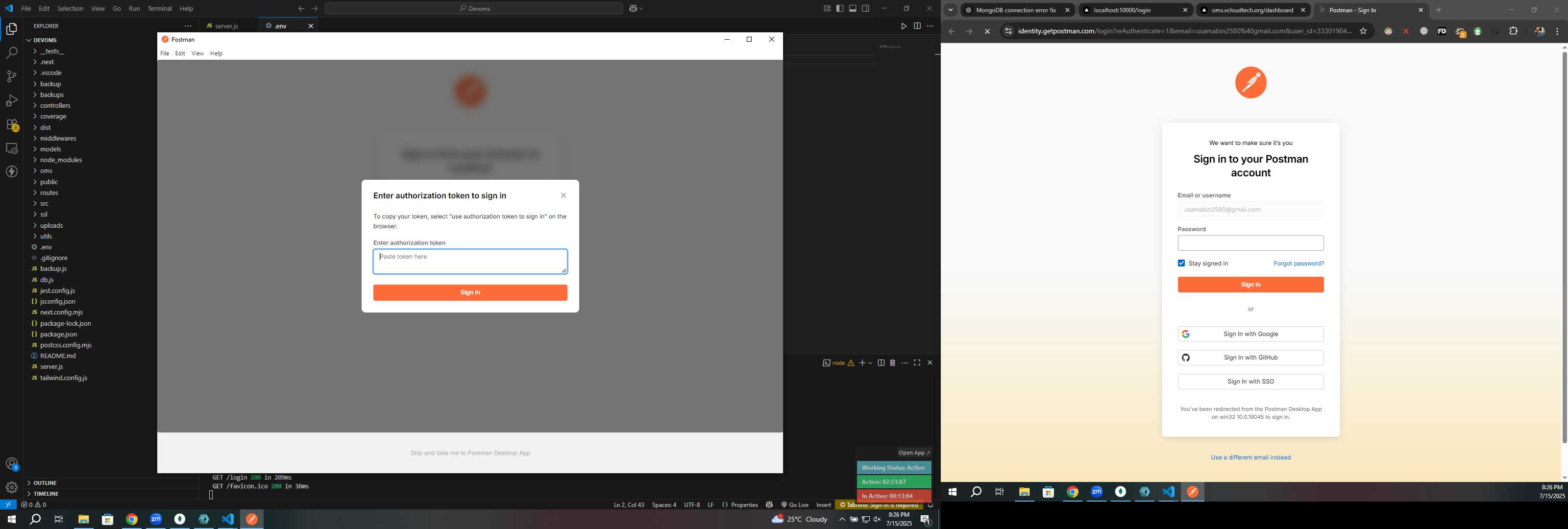1568x529 pixels.
Task: Open the Terminal menu in VS Code
Action: click(159, 8)
